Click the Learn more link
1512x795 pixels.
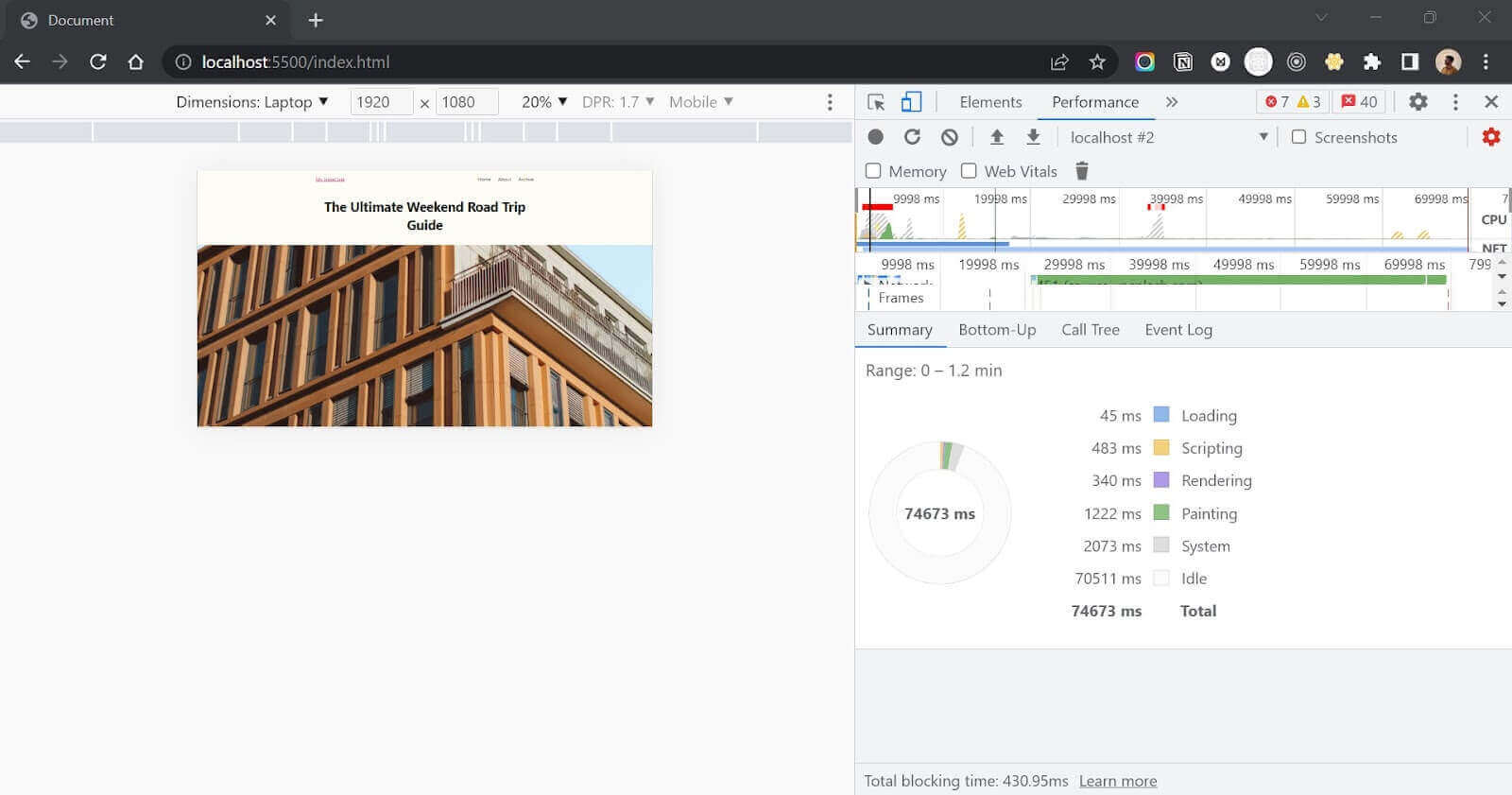pos(1118,781)
